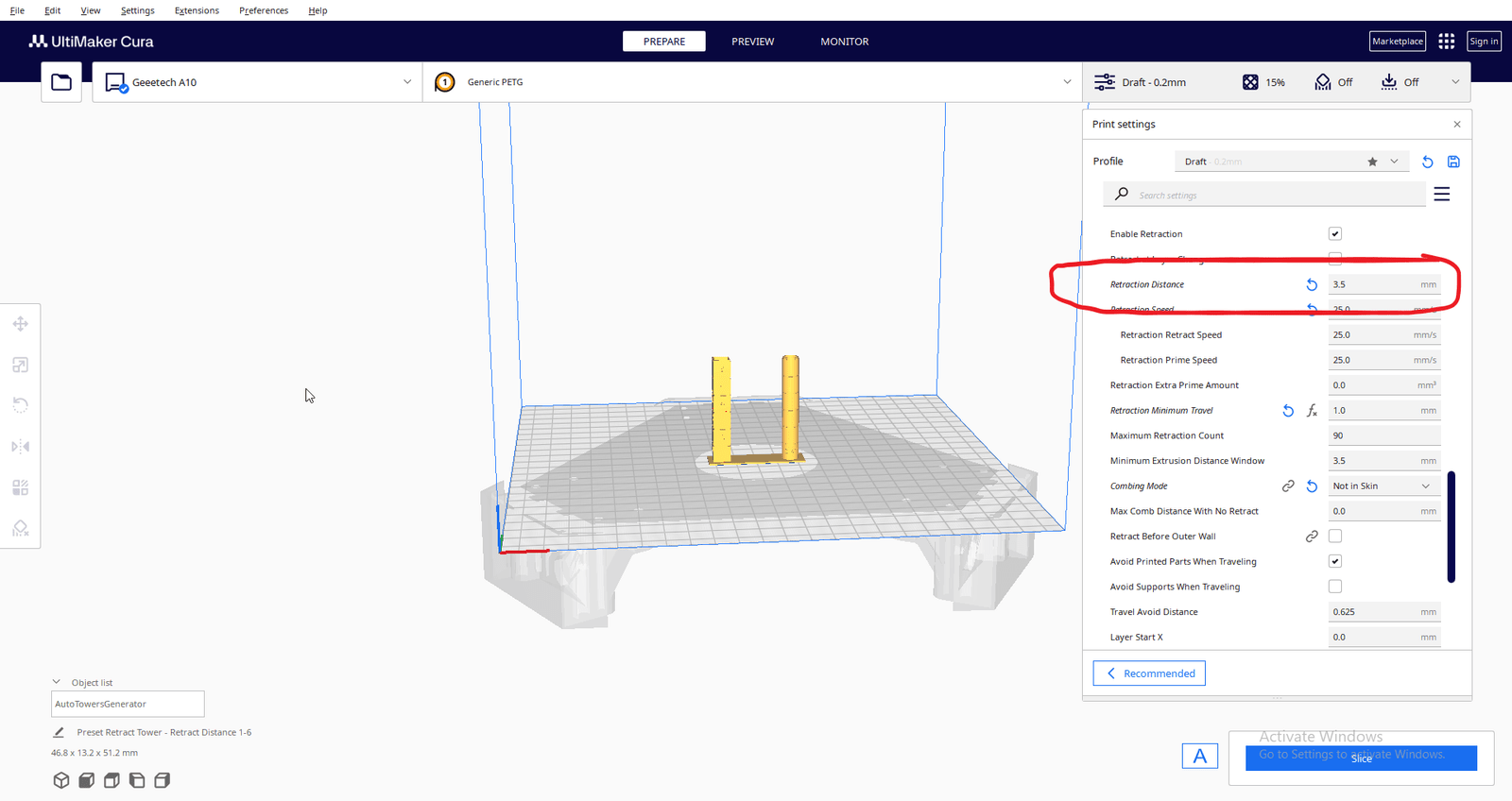Save changes to profile icon
1512x801 pixels.
click(x=1453, y=162)
